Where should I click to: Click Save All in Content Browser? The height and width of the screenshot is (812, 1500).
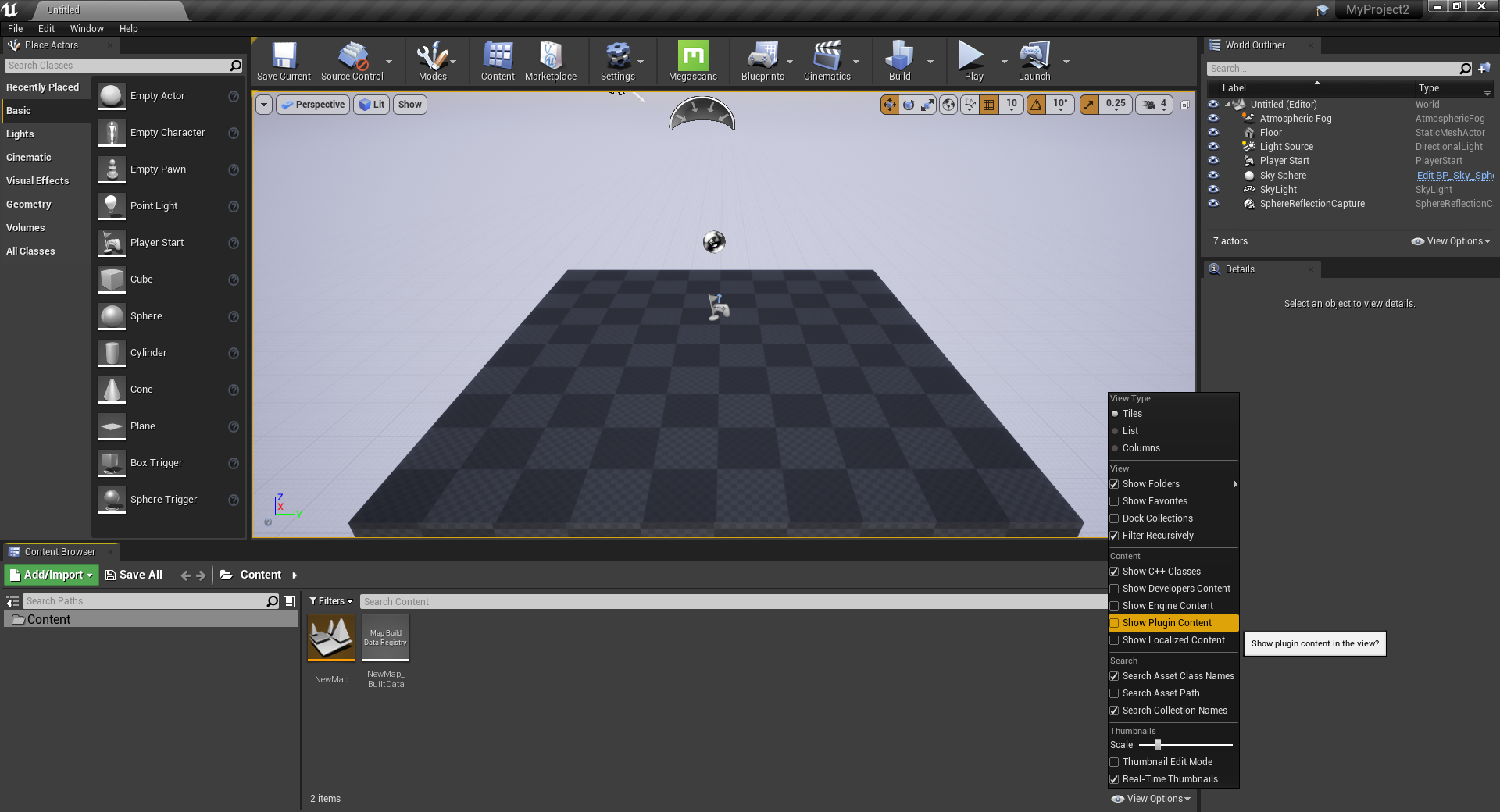[x=134, y=575]
